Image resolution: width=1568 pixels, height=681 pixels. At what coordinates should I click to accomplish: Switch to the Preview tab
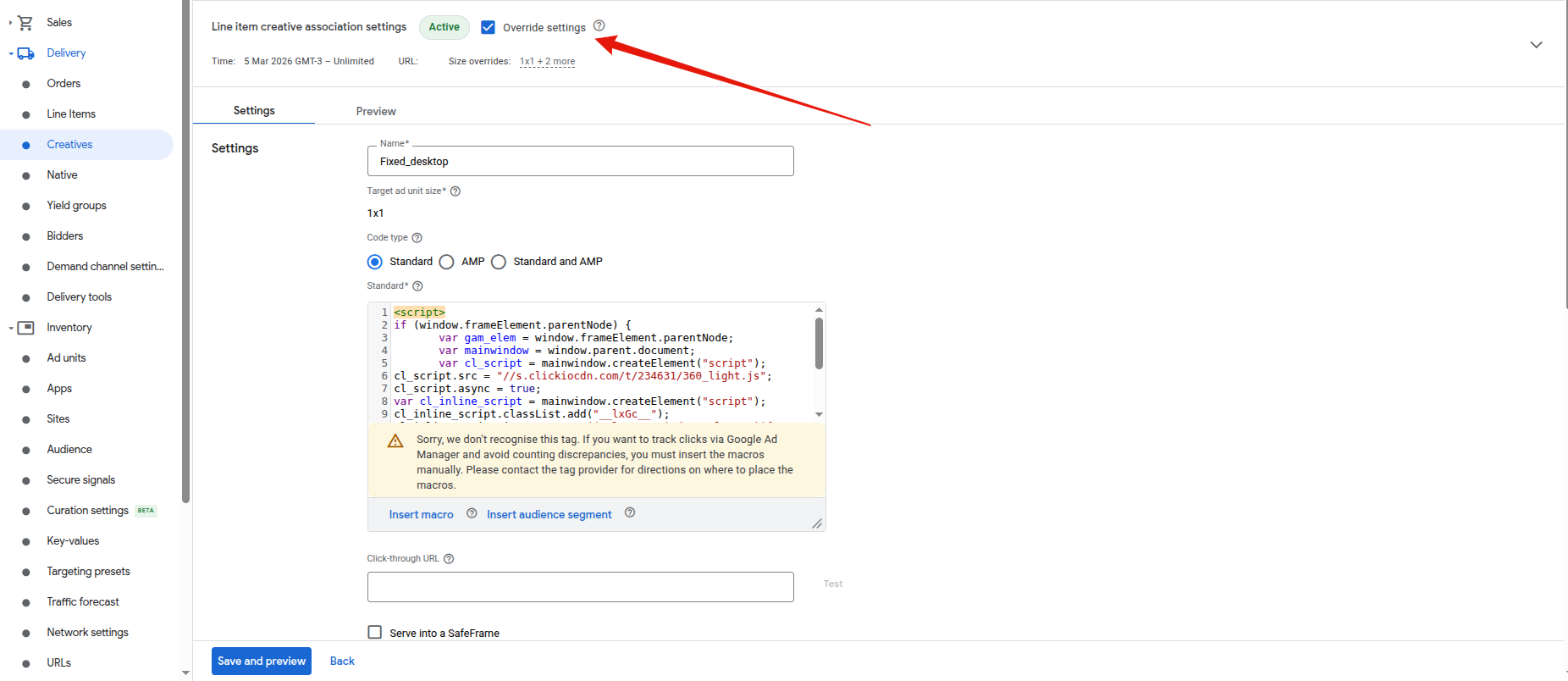click(376, 111)
